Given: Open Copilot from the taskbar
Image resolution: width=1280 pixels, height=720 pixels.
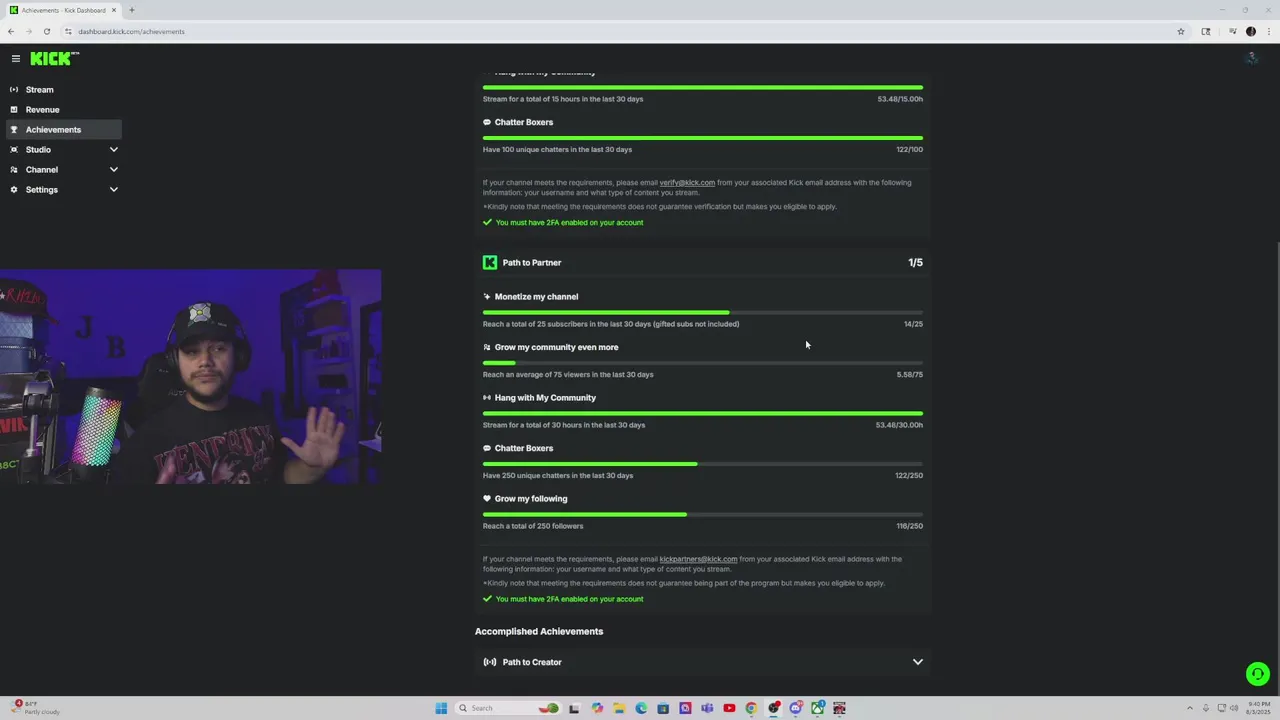Looking at the screenshot, I should coord(597,708).
